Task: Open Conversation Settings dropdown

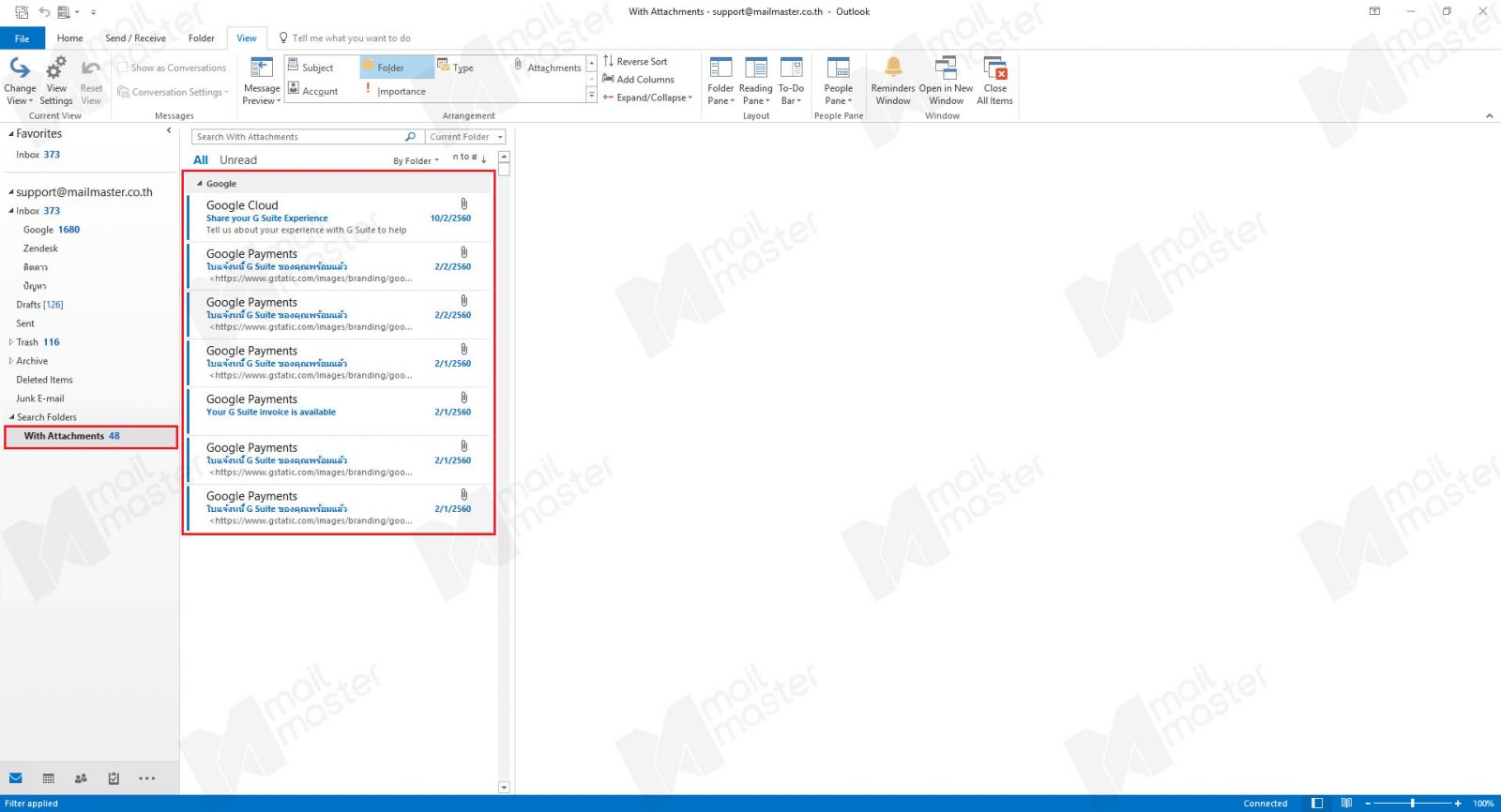Action: (173, 92)
